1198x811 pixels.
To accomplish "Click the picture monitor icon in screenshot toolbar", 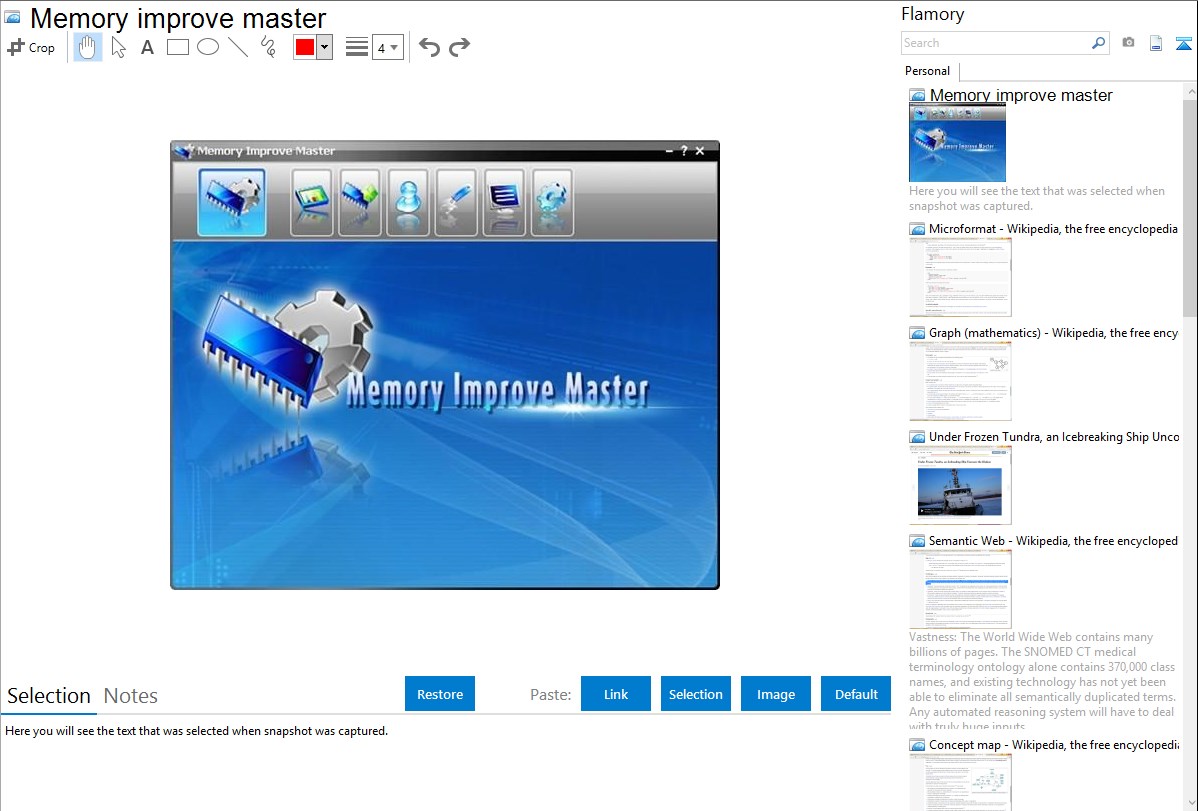I will pyautogui.click(x=311, y=203).
